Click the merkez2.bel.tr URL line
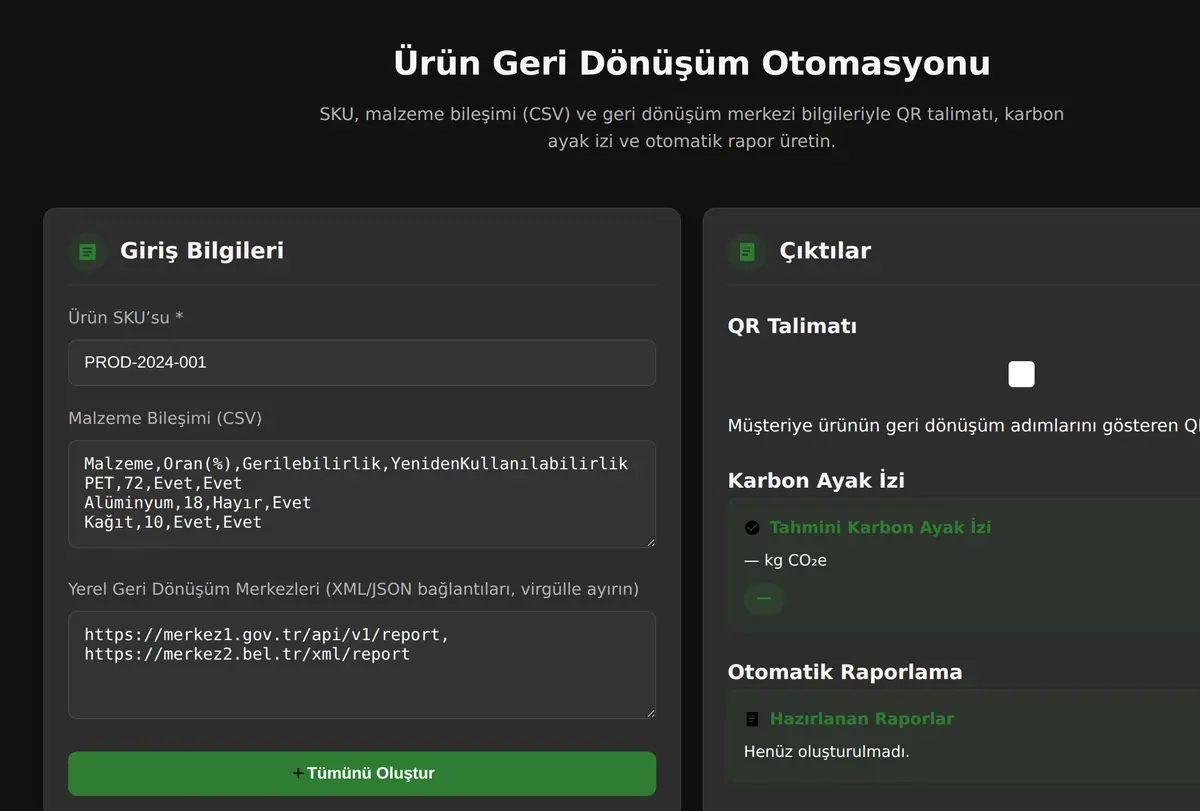This screenshot has height=811, width=1200. click(247, 654)
